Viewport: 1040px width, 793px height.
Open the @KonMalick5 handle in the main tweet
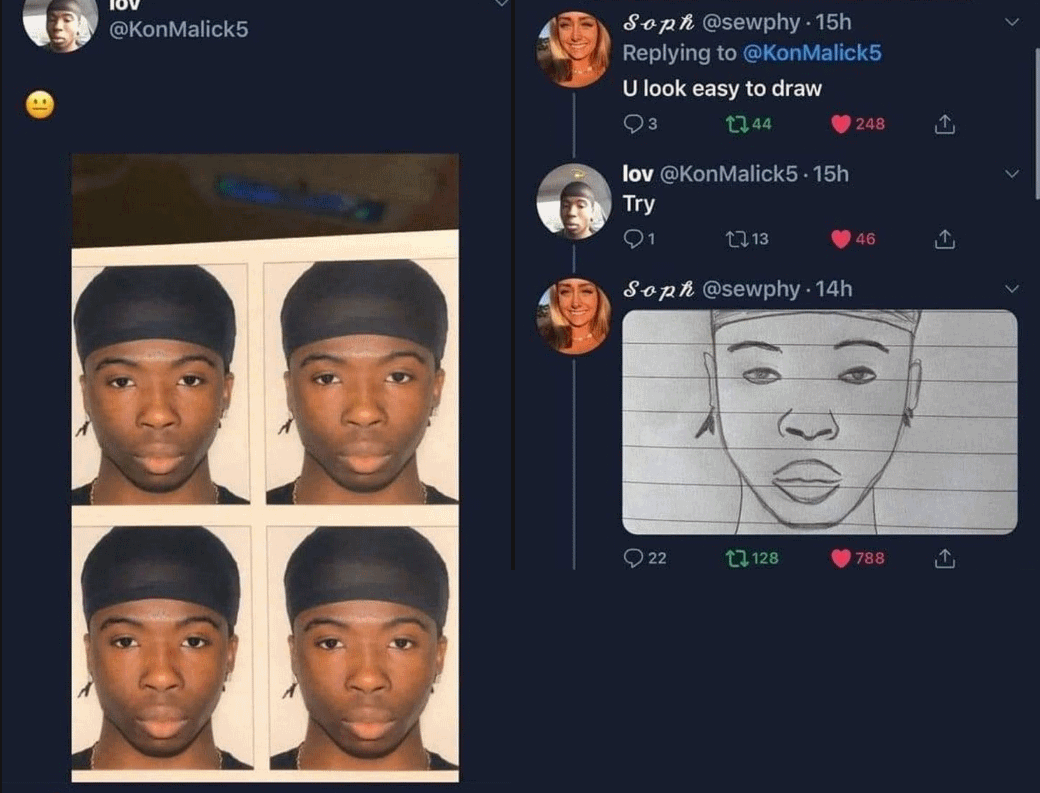point(176,29)
